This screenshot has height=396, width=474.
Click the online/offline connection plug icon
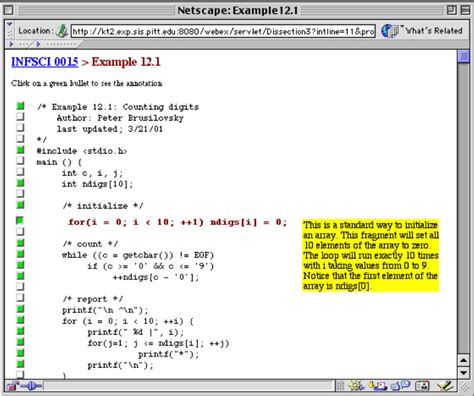pos(32,386)
